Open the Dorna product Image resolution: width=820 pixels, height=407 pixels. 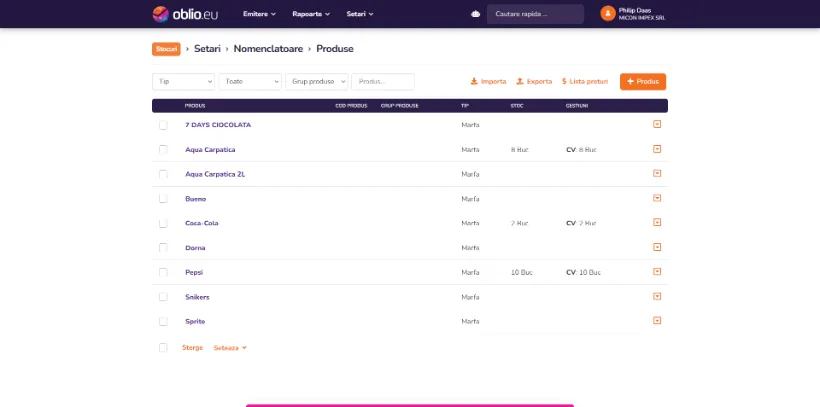195,248
